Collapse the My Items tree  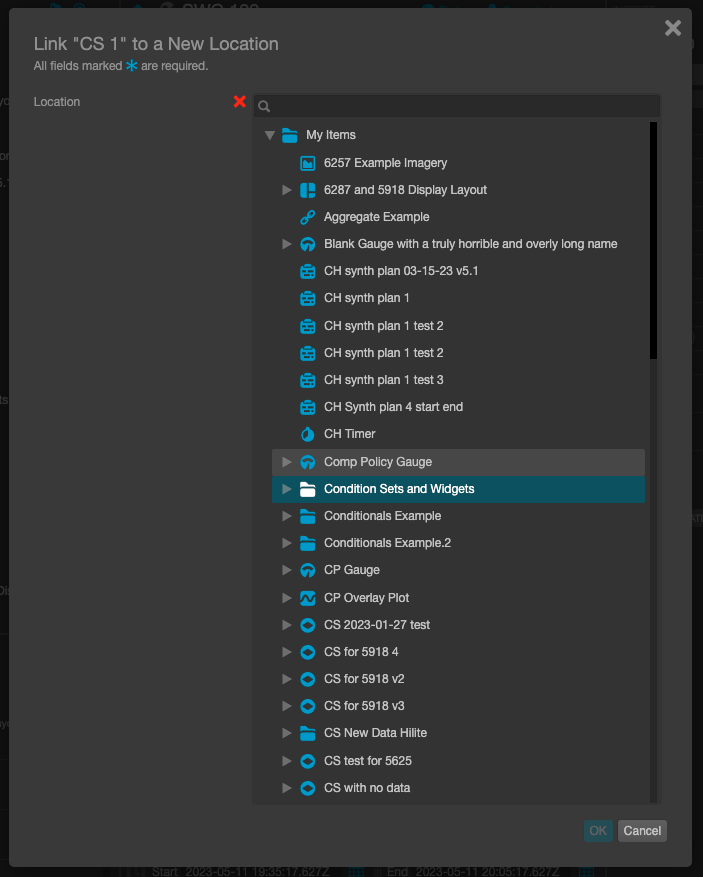[x=270, y=134]
